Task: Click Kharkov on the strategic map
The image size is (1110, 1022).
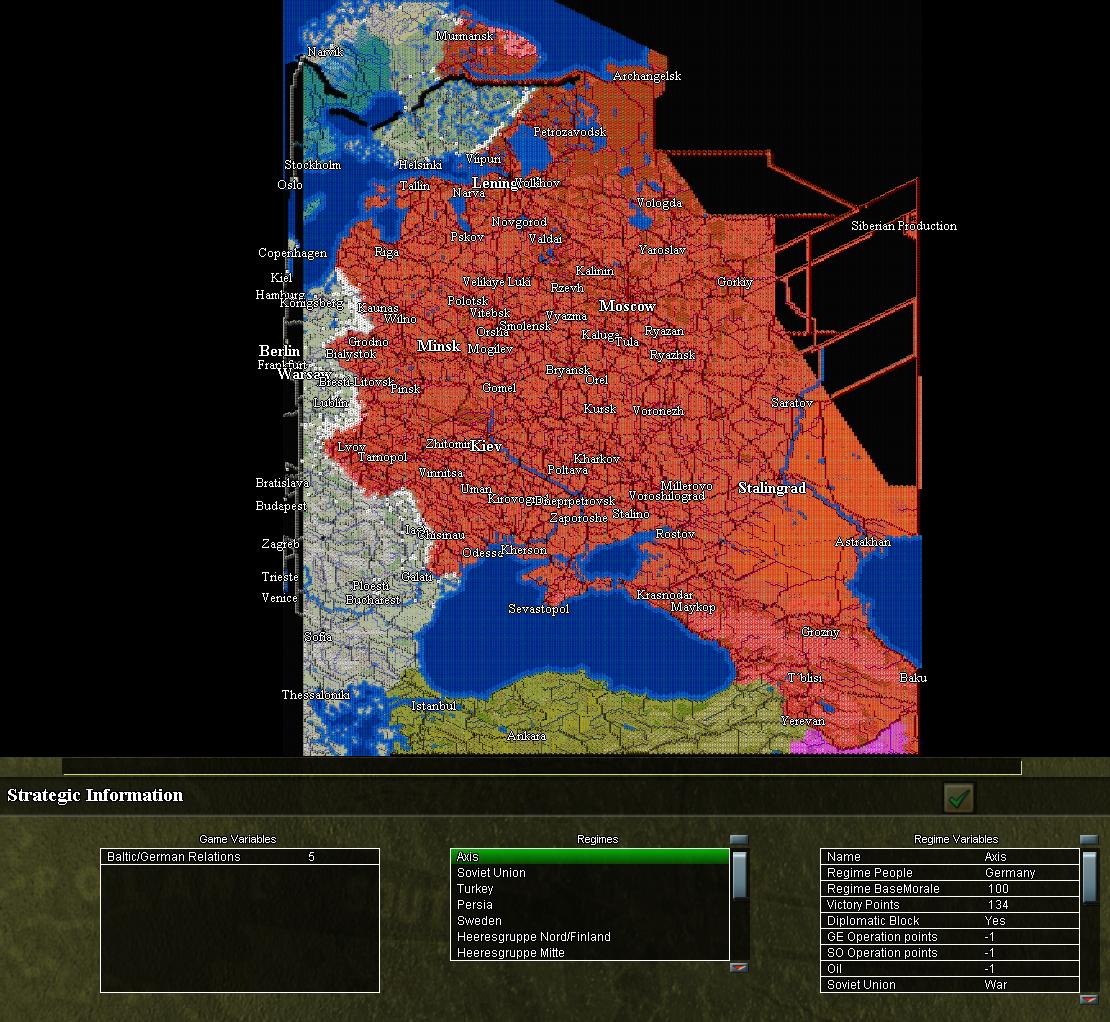Action: click(x=596, y=459)
